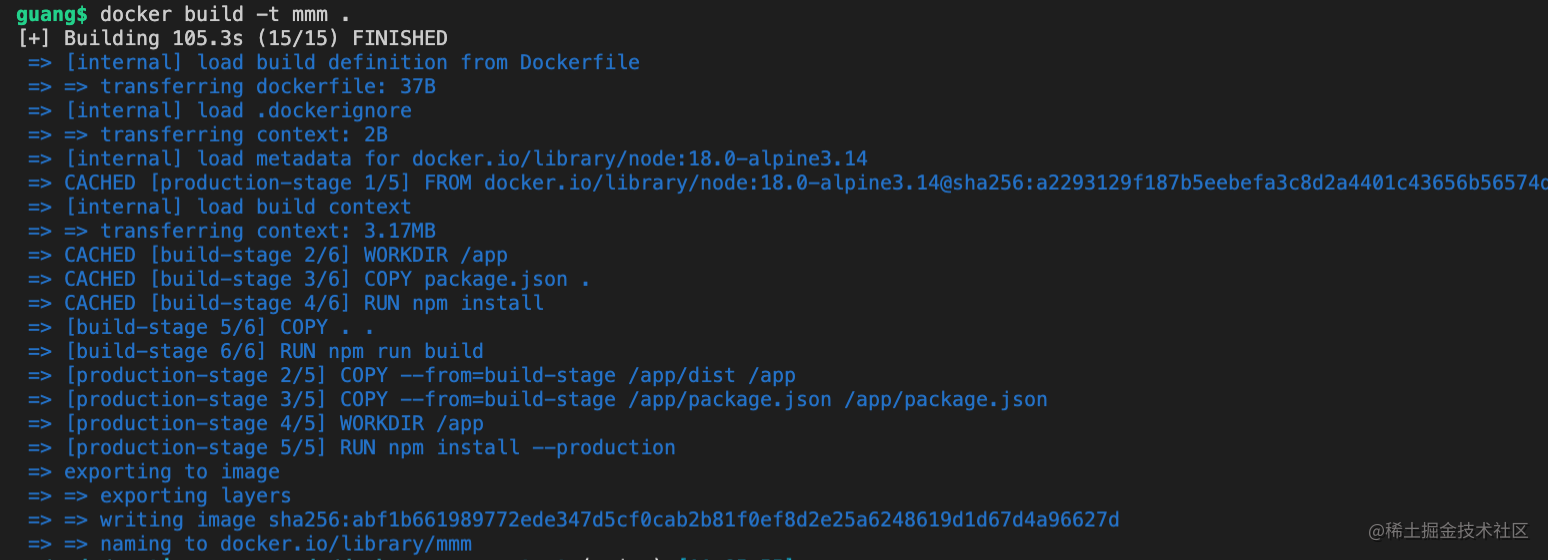Click the "transferring context: 3.17MB" line
Screen dimensions: 1548x560
click(267, 230)
